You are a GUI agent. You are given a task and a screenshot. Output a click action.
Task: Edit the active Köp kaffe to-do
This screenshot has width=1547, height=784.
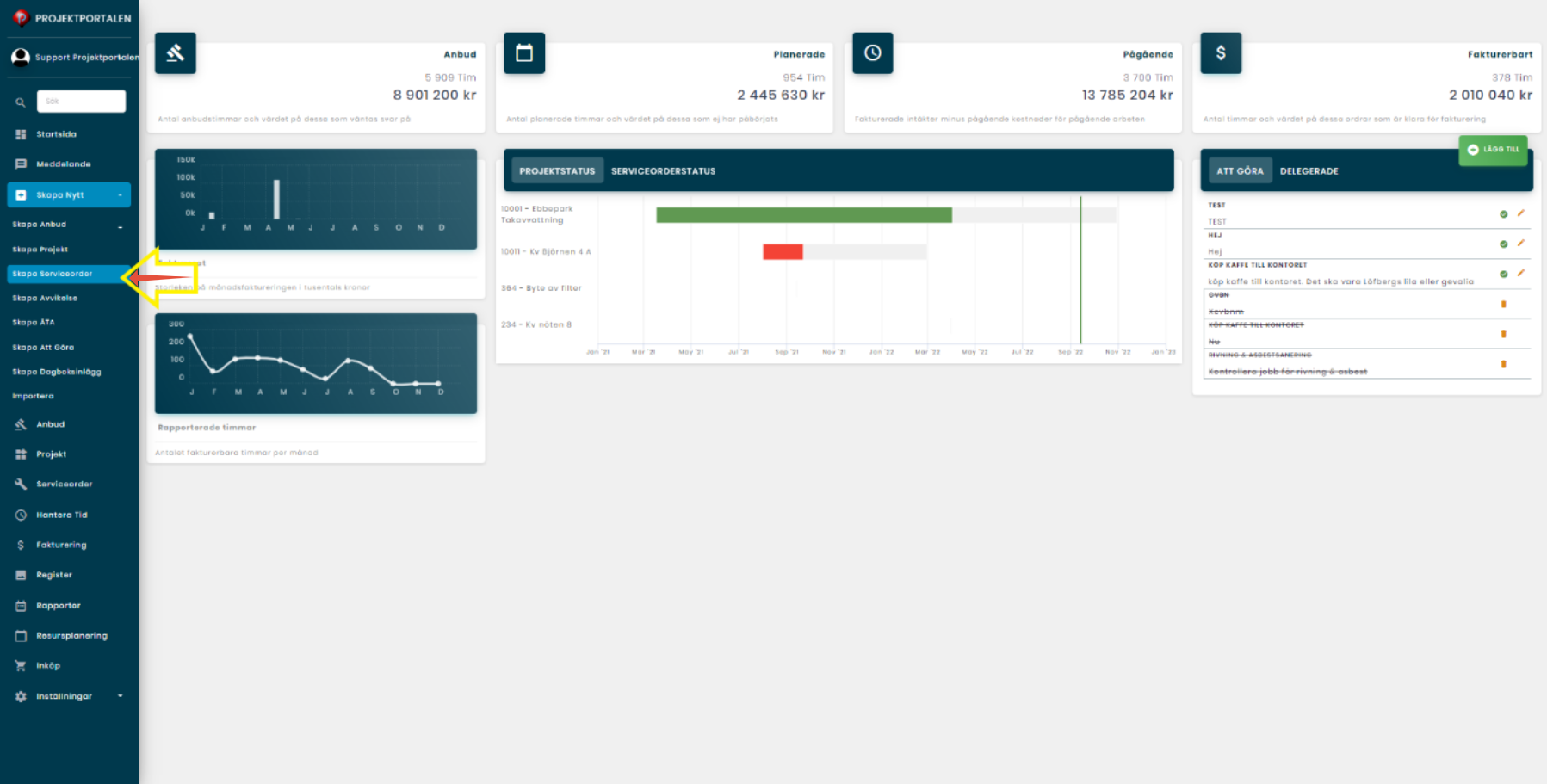click(x=1521, y=274)
